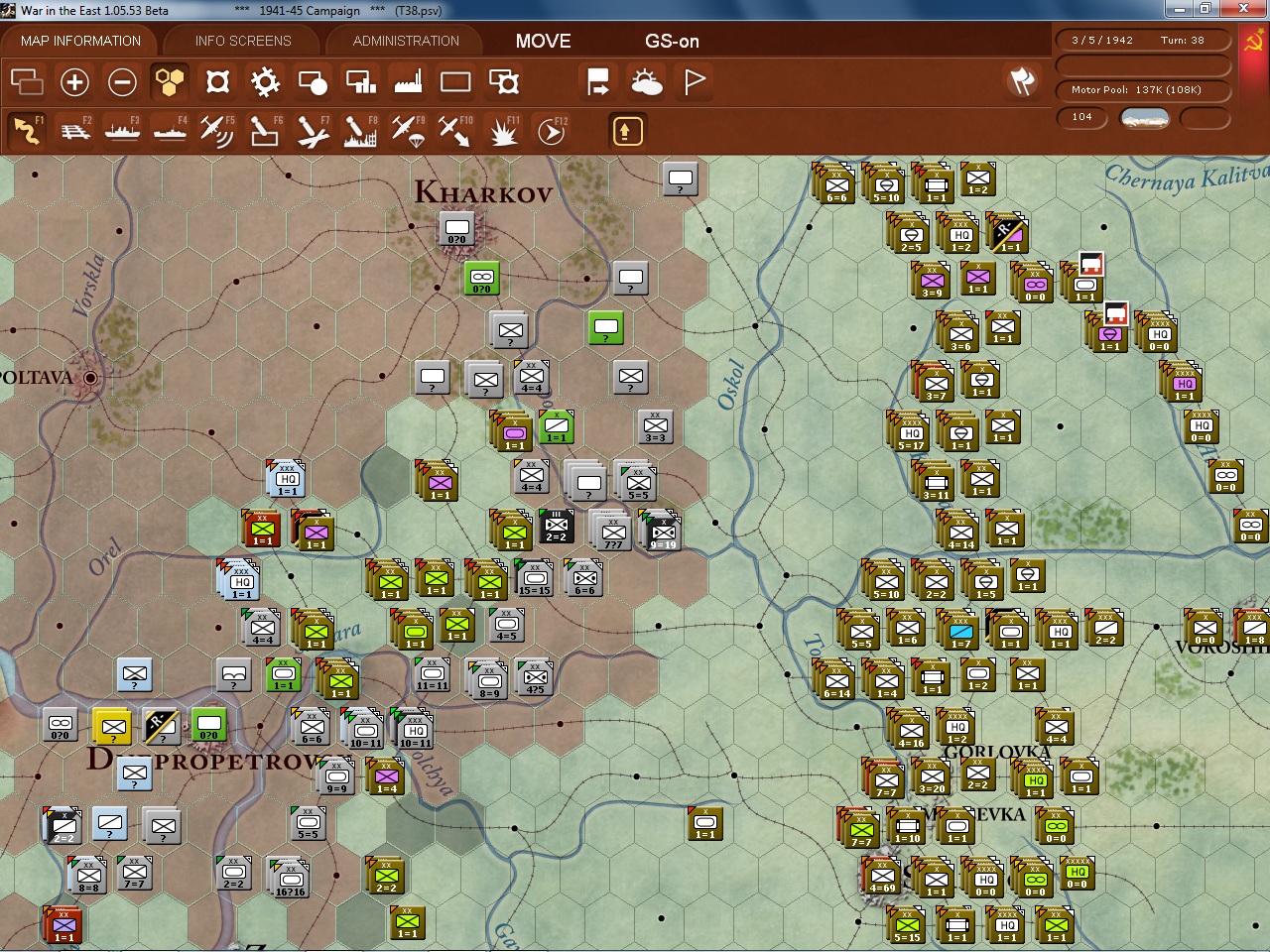This screenshot has height=952, width=1270.
Task: Click the F12 circled arrow icon
Action: [551, 131]
